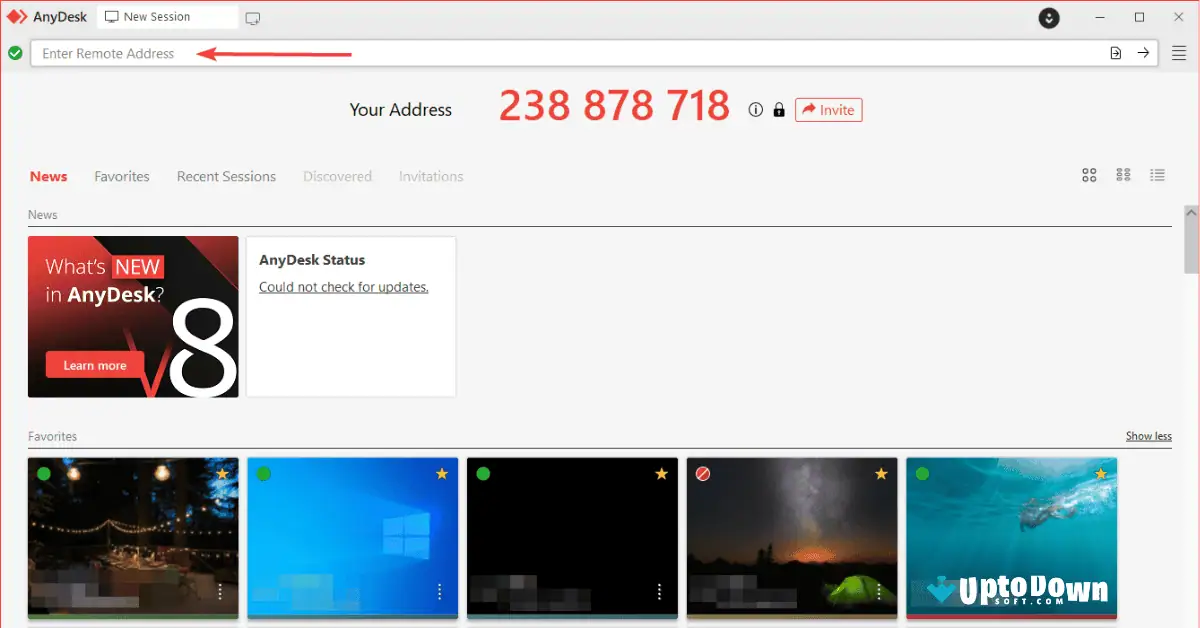Click Learn more about AnyDesk V8
The width and height of the screenshot is (1200, 628).
93,365
